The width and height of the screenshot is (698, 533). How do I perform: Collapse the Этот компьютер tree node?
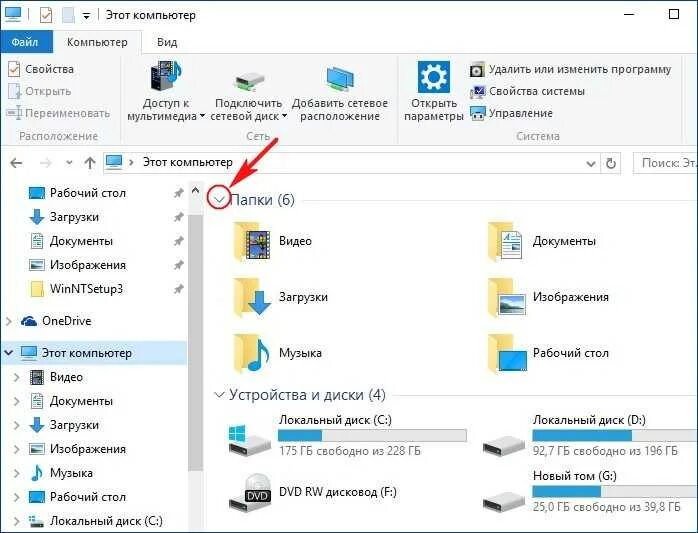8,353
